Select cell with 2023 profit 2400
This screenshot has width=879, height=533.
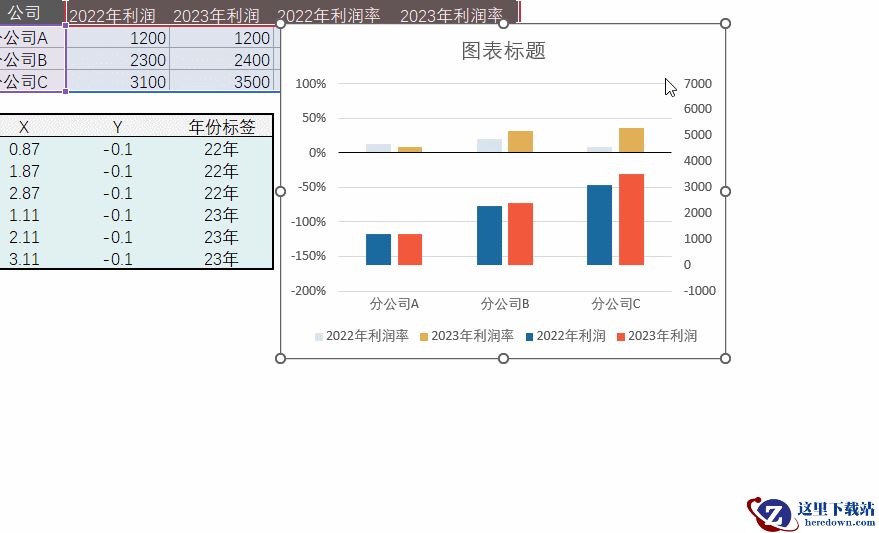tap(221, 60)
